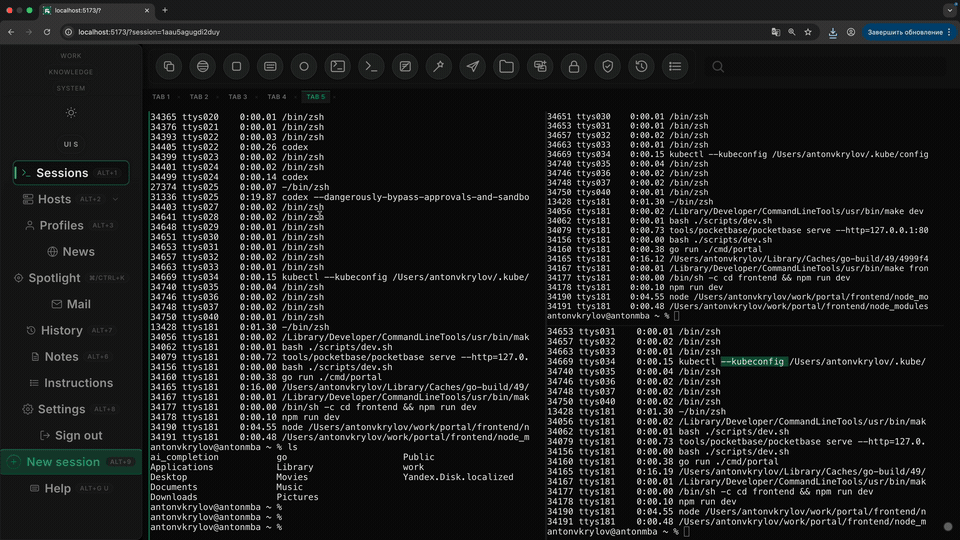Click the New session button
This screenshot has width=960, height=540.
click(71, 462)
